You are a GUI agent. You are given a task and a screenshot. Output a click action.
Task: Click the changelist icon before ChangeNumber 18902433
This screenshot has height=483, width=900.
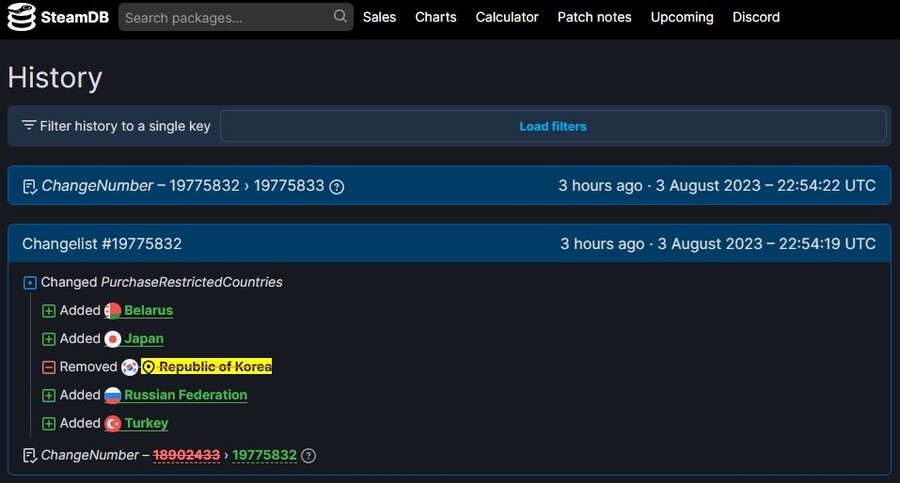tap(29, 455)
